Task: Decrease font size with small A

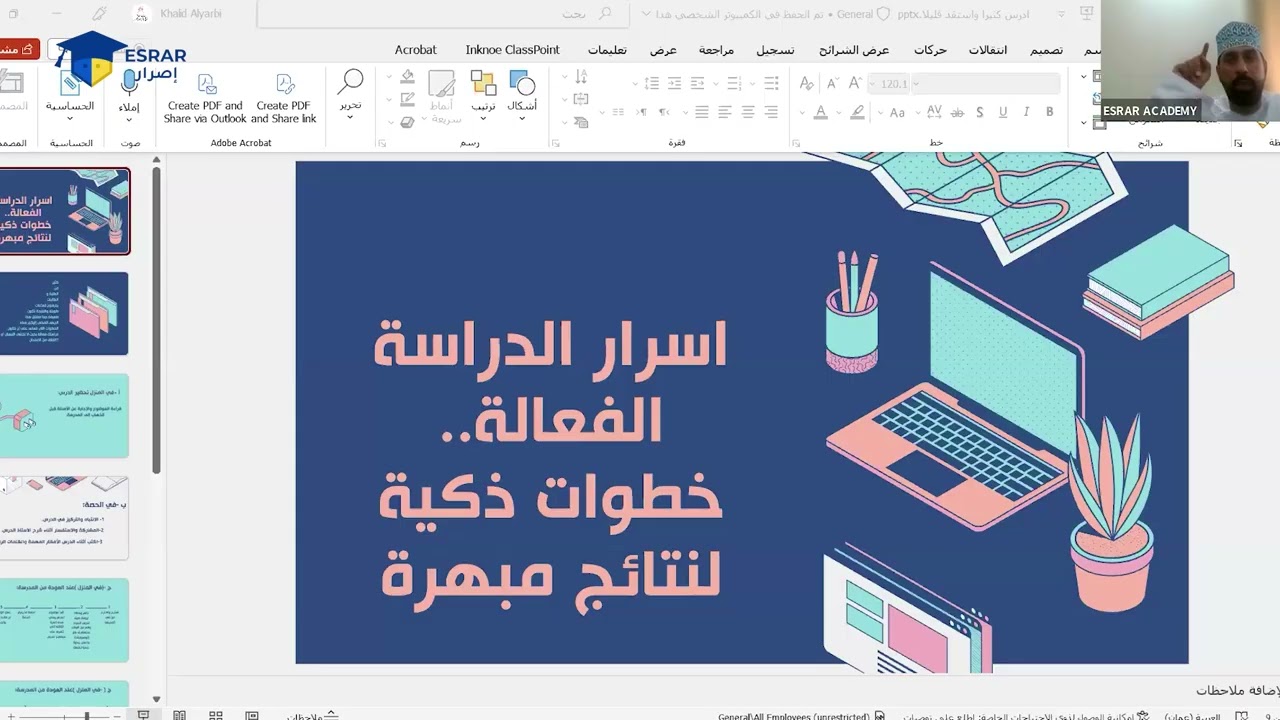Action: tap(833, 84)
